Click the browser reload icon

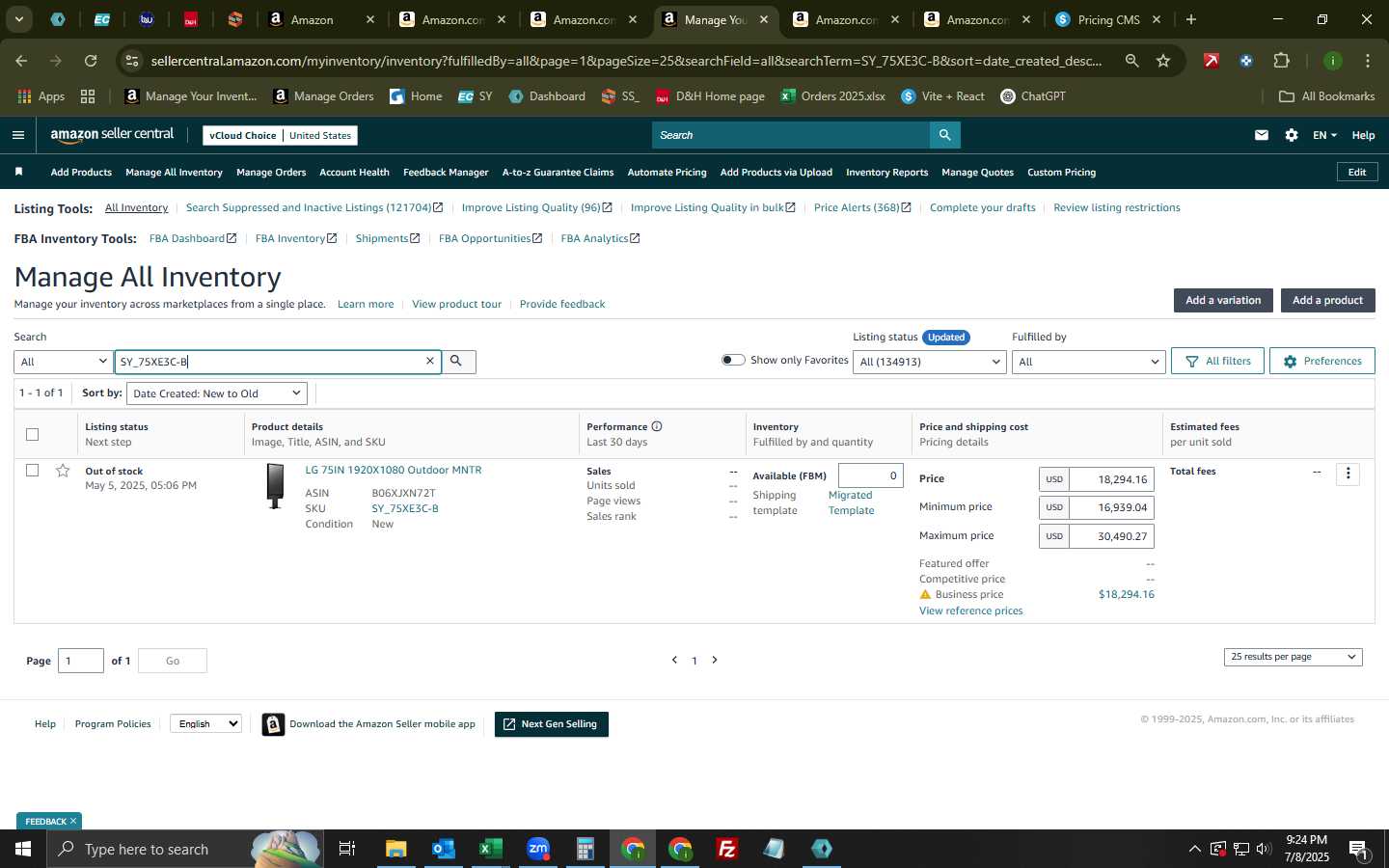coord(91,61)
